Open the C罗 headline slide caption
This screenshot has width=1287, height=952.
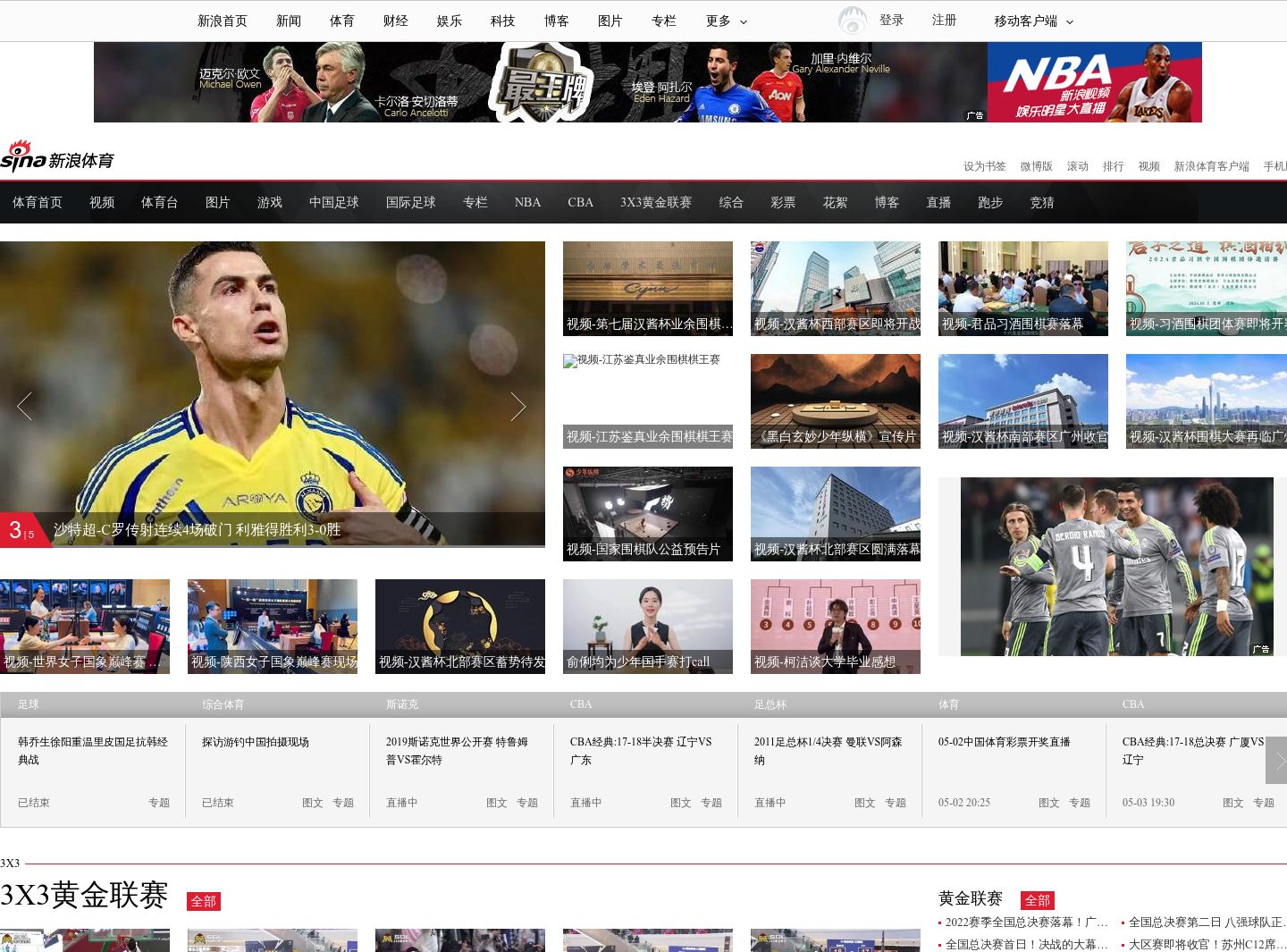(198, 529)
